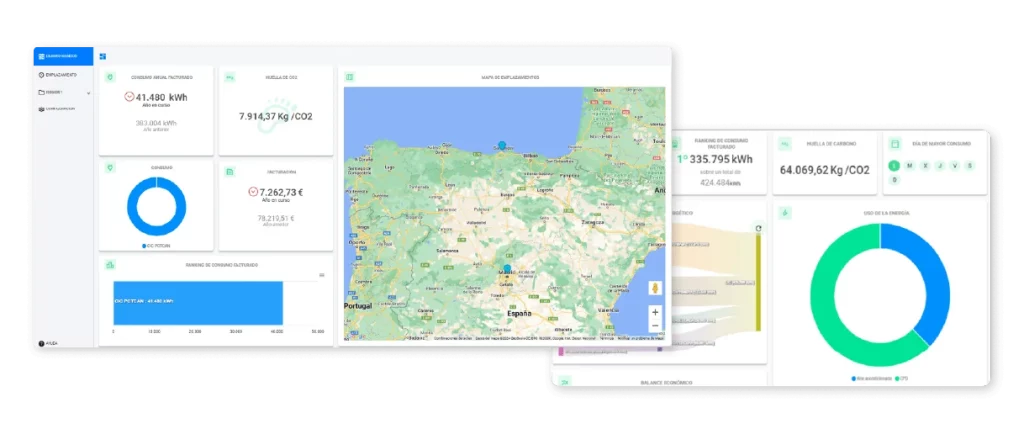Click the red down-trend icon beside 41.480 kWh
Viewport: 1024px width, 434px height.
(x=129, y=97)
